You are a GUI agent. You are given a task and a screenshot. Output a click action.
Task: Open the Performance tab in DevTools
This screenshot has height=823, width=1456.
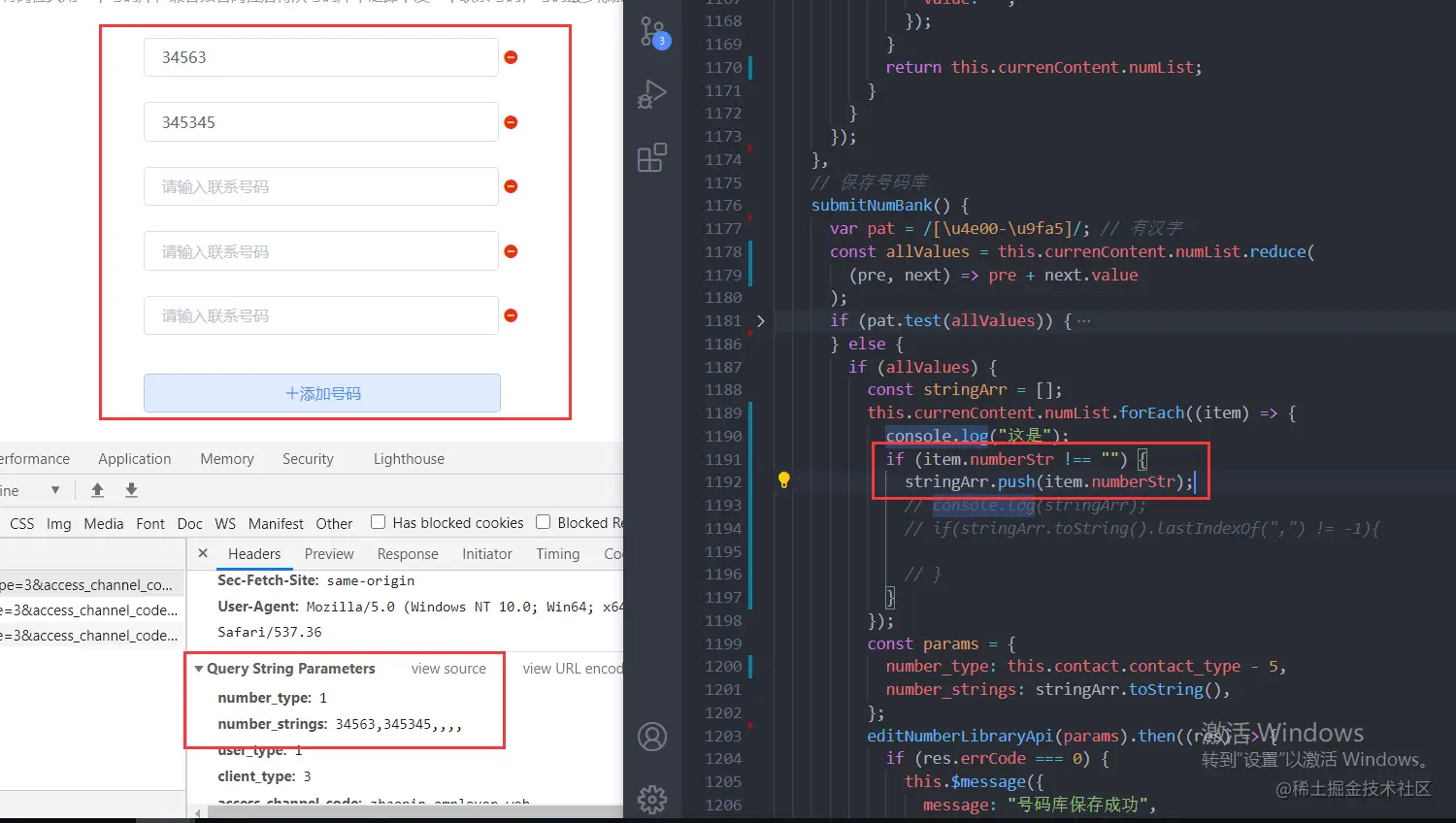pos(35,459)
